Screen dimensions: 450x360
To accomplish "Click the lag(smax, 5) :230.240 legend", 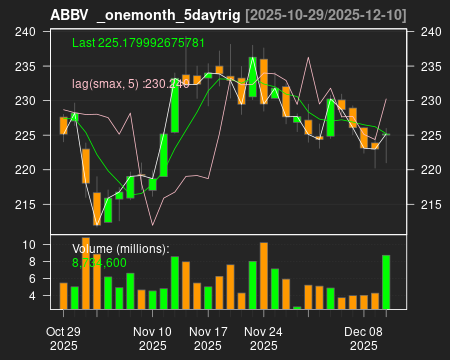I will [x=131, y=84].
